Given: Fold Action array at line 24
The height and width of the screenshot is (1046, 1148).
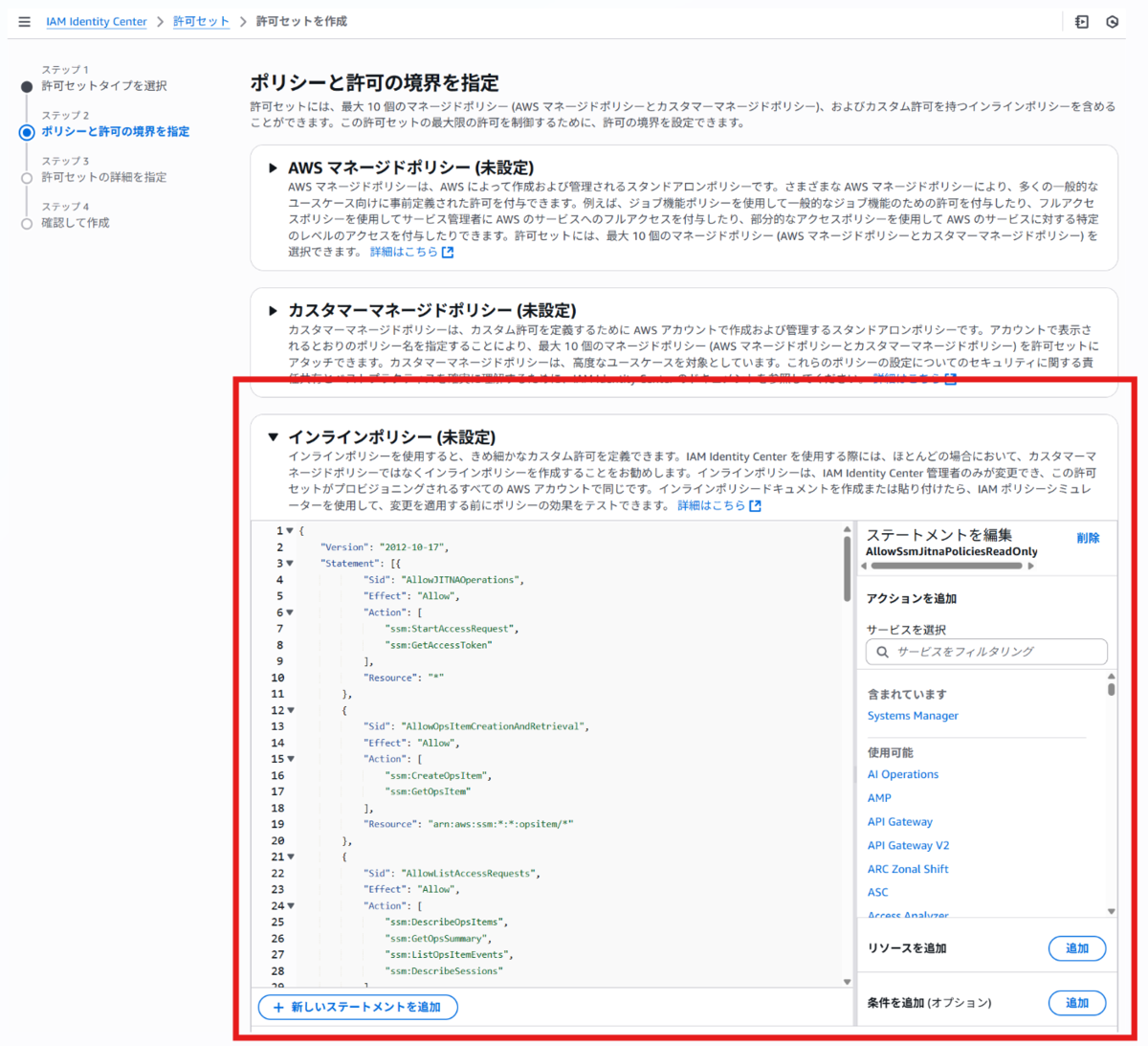Looking at the screenshot, I should point(290,906).
